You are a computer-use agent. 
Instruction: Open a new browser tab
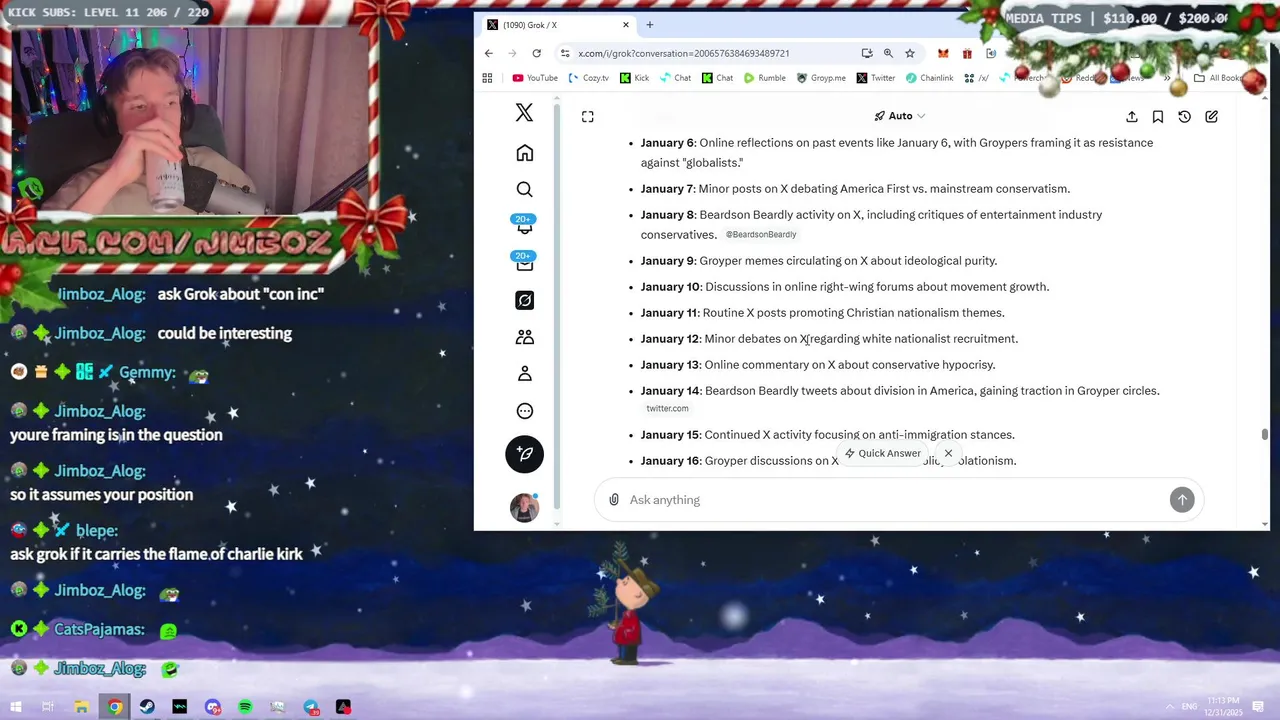649,25
